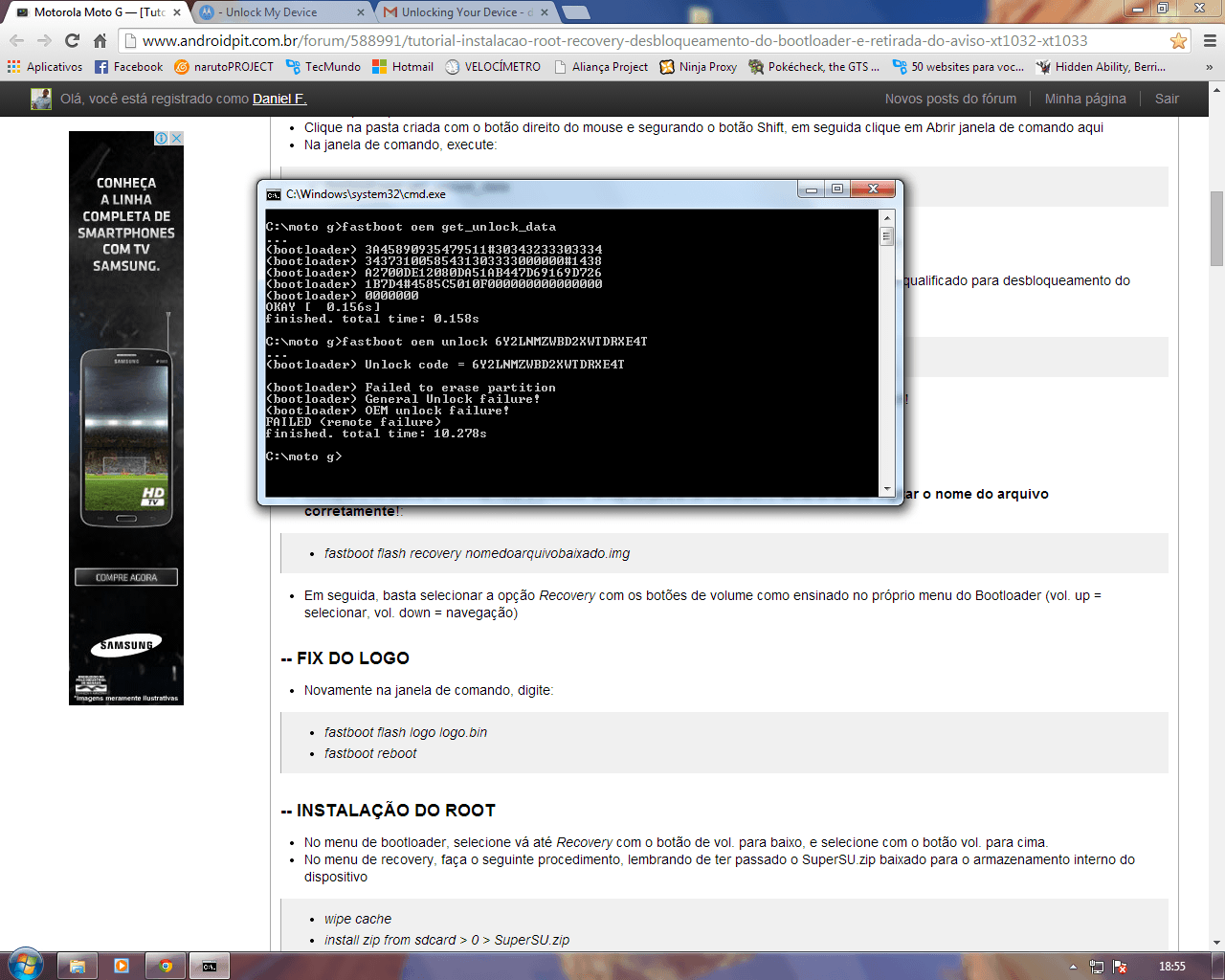Image resolution: width=1225 pixels, height=980 pixels.
Task: Open the Aplicativos apps bookmark
Action: pos(45,67)
